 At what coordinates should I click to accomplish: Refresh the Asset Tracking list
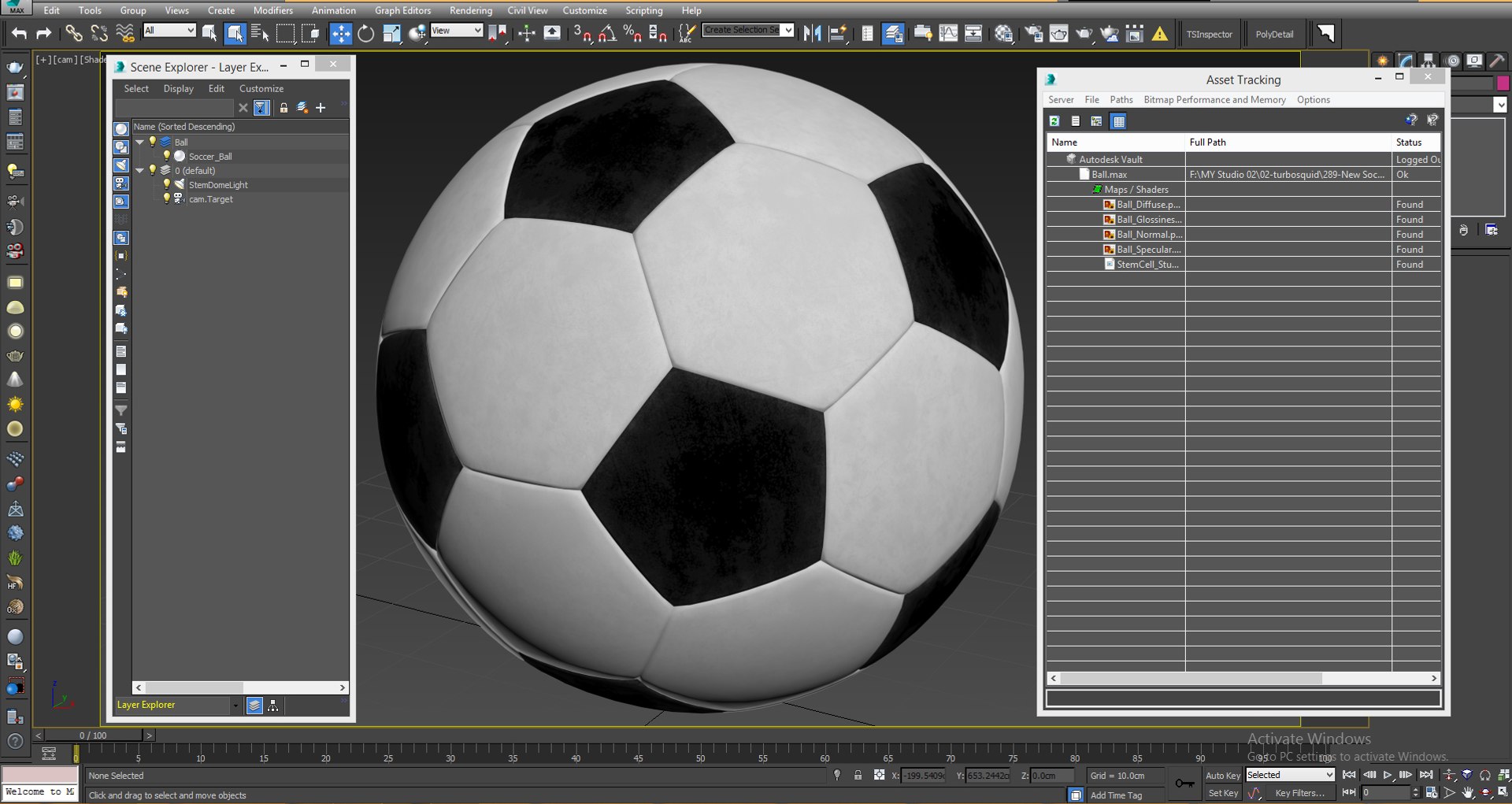coord(1054,120)
